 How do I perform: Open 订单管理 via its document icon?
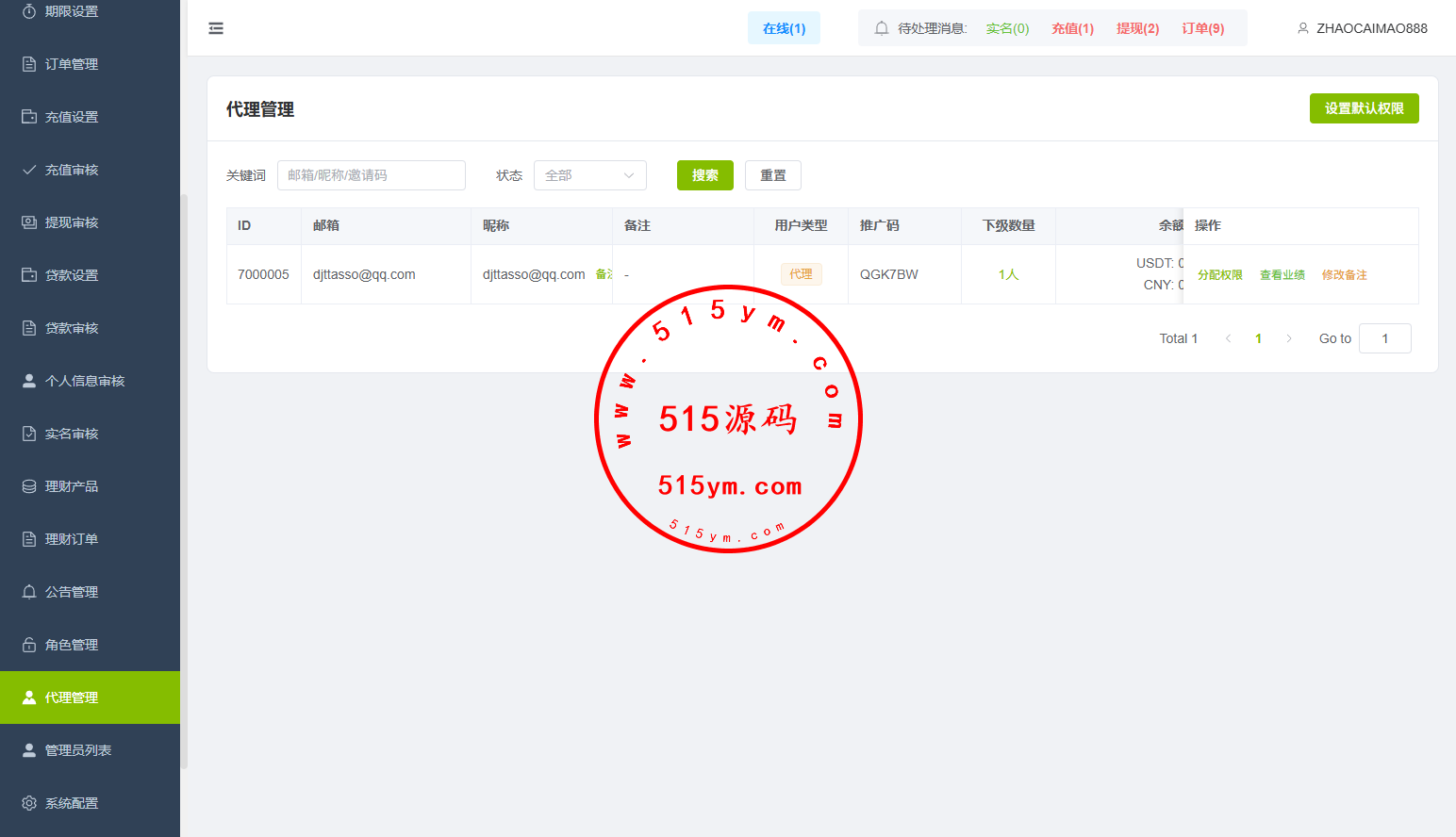[29, 64]
